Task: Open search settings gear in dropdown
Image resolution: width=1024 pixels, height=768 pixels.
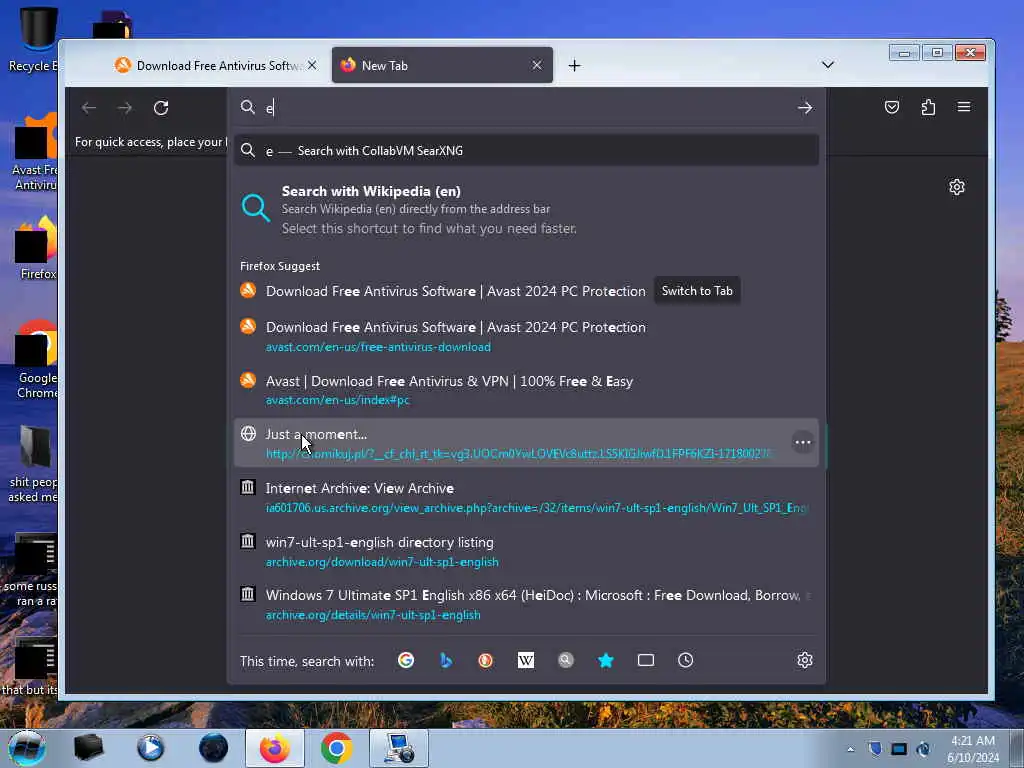Action: (805, 660)
